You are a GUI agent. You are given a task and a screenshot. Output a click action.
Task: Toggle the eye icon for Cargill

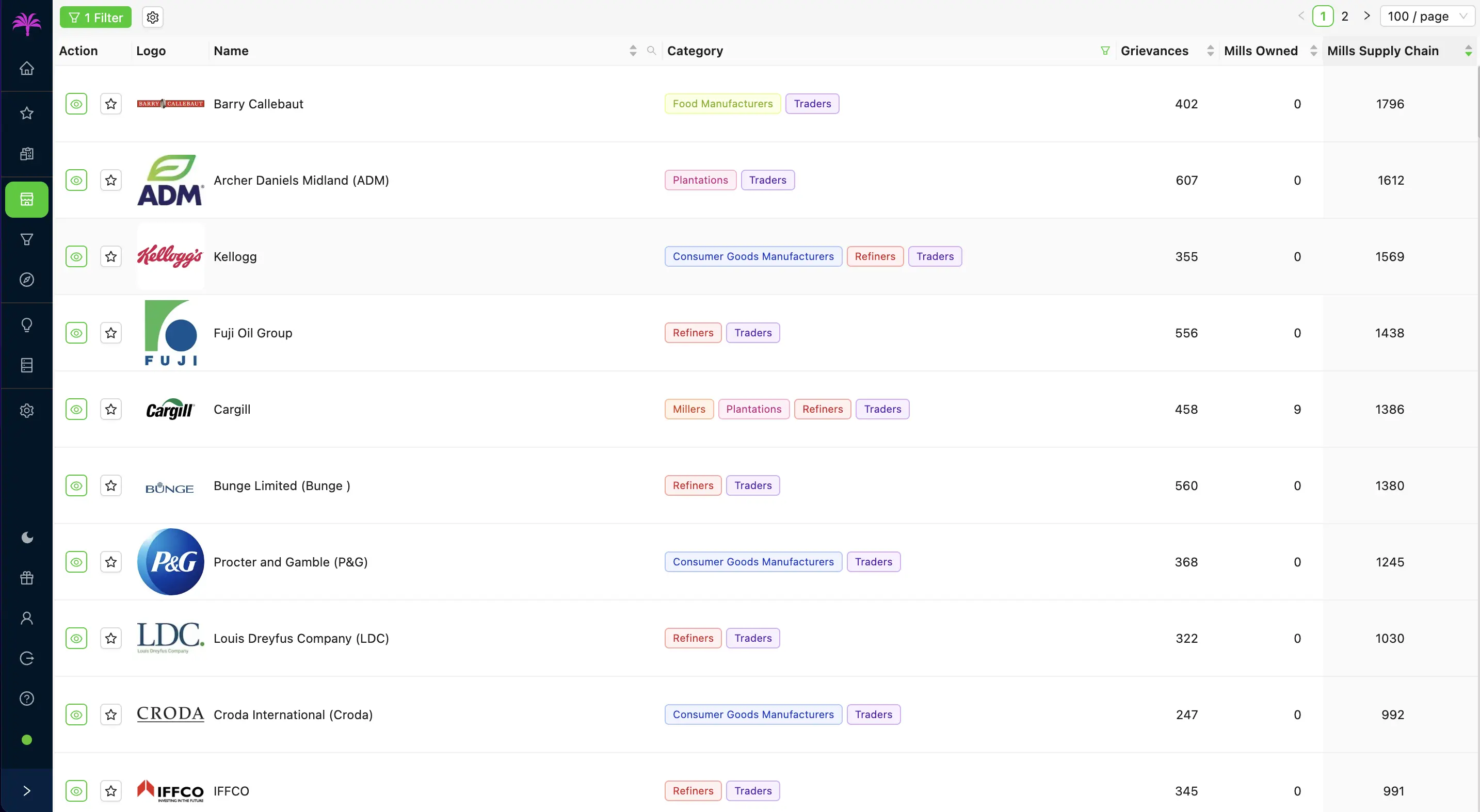click(76, 410)
